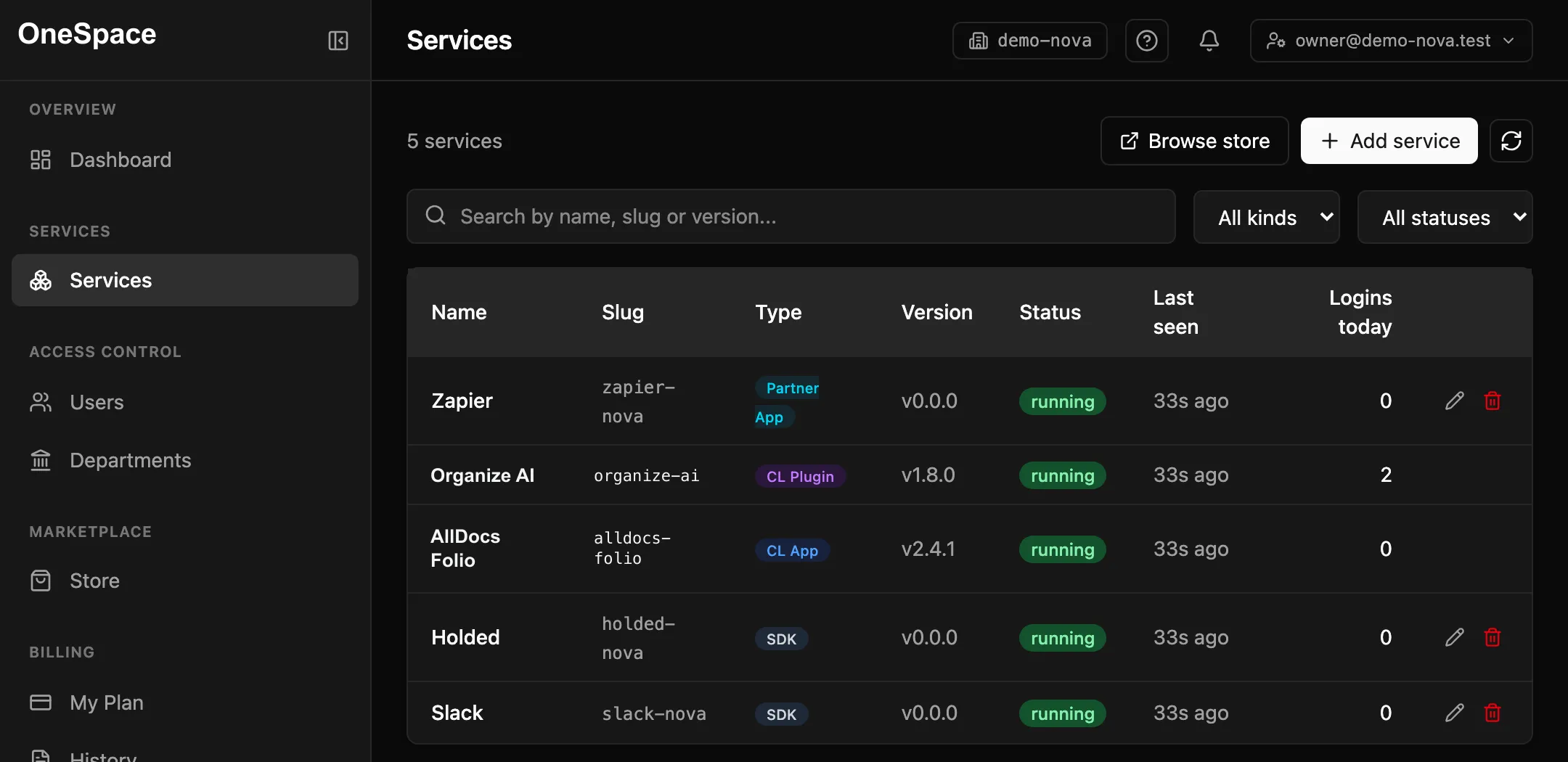The height and width of the screenshot is (762, 1568).
Task: Click the v1.8.0 version cell
Action: pos(928,475)
